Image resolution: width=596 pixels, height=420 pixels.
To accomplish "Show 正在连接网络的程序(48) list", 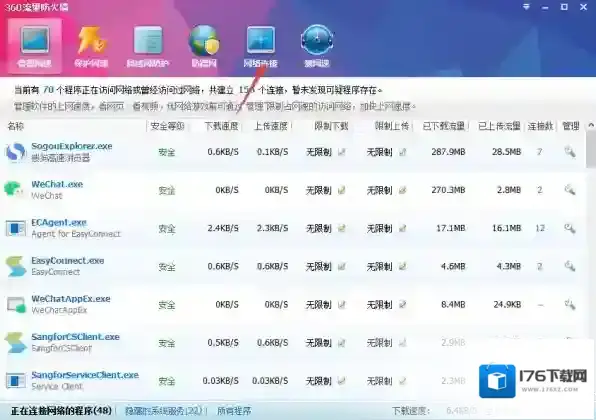I will 61,411.
